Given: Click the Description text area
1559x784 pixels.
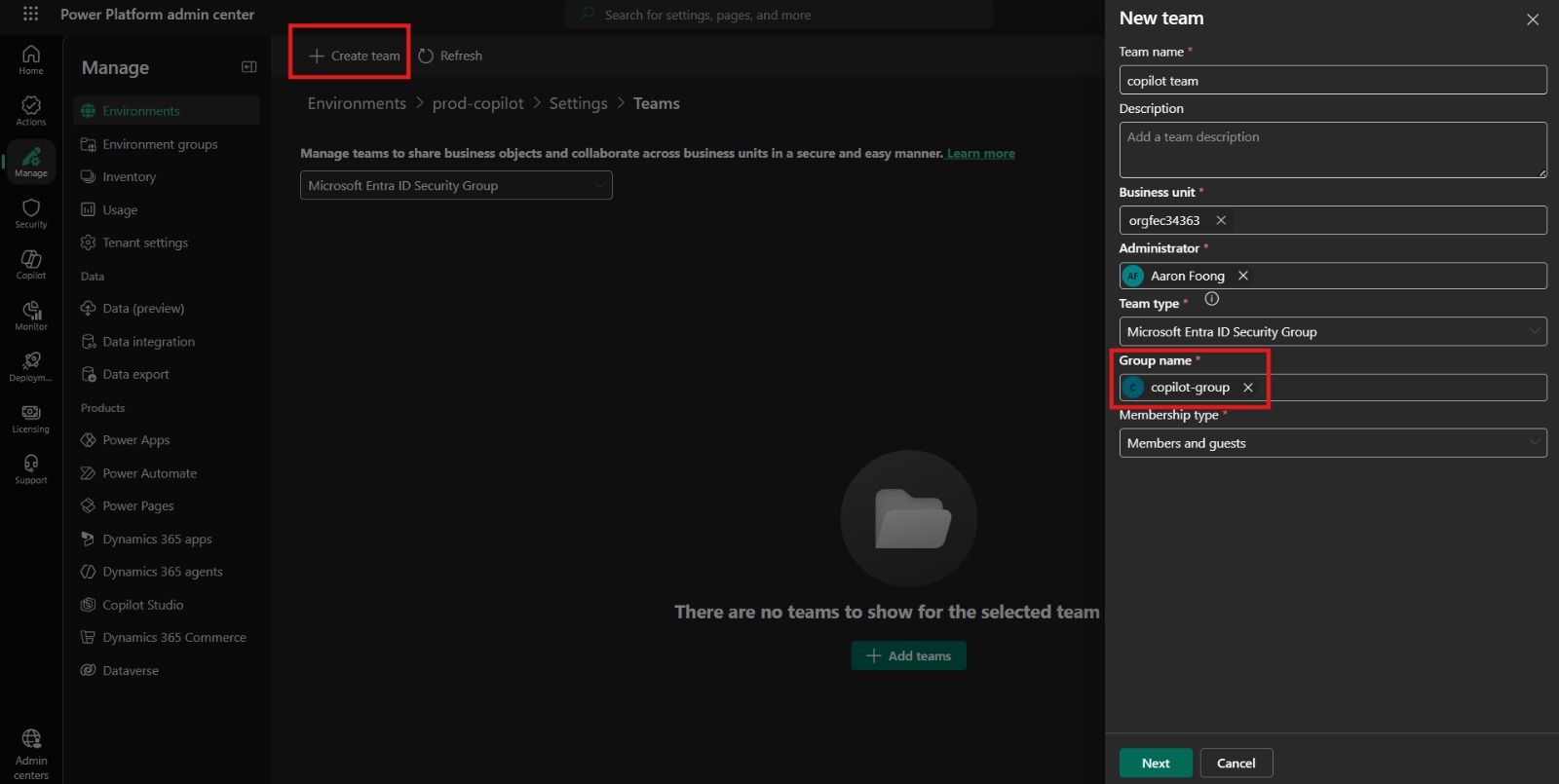Looking at the screenshot, I should (1333, 150).
